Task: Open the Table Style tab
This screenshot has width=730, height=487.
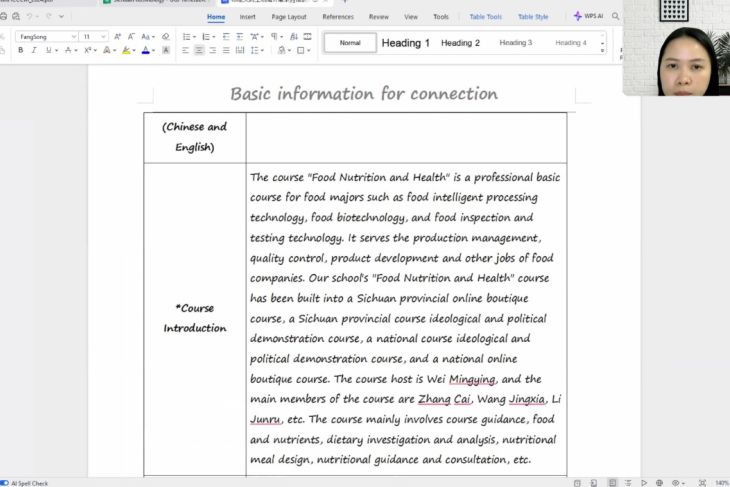Action: (533, 17)
